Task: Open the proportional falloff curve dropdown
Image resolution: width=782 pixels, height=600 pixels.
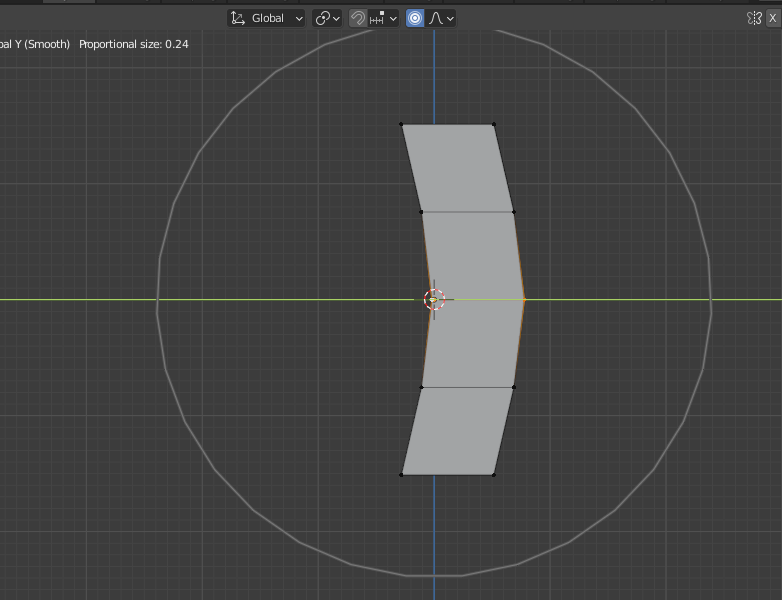Action: point(441,18)
